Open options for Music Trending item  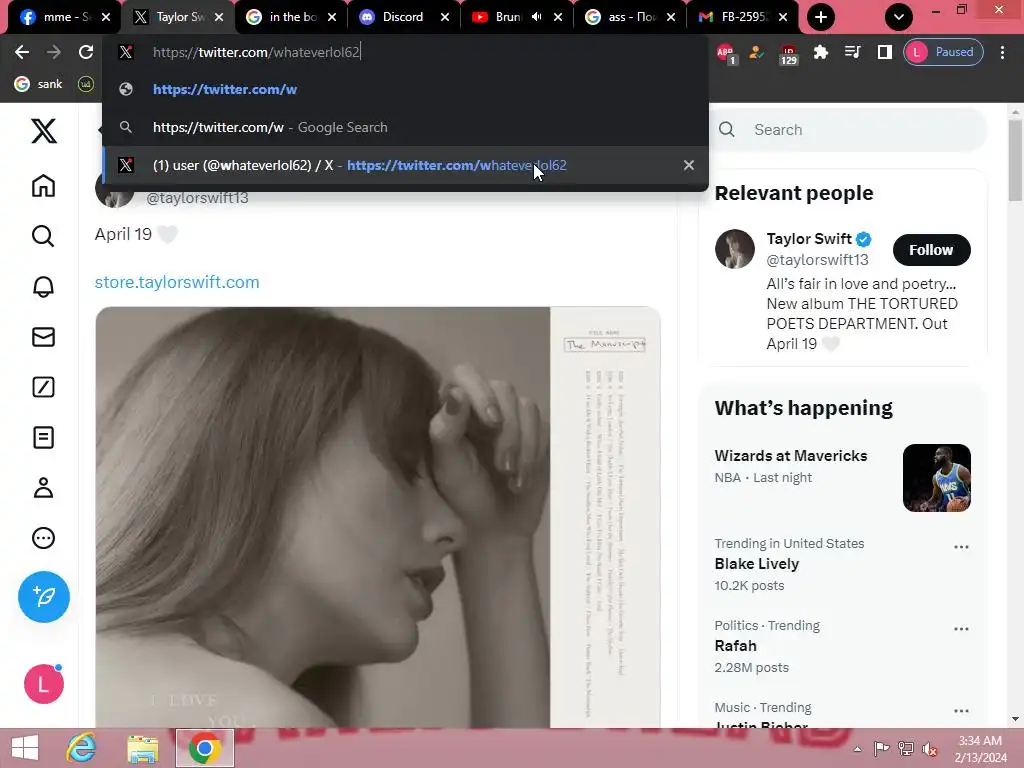(x=961, y=711)
